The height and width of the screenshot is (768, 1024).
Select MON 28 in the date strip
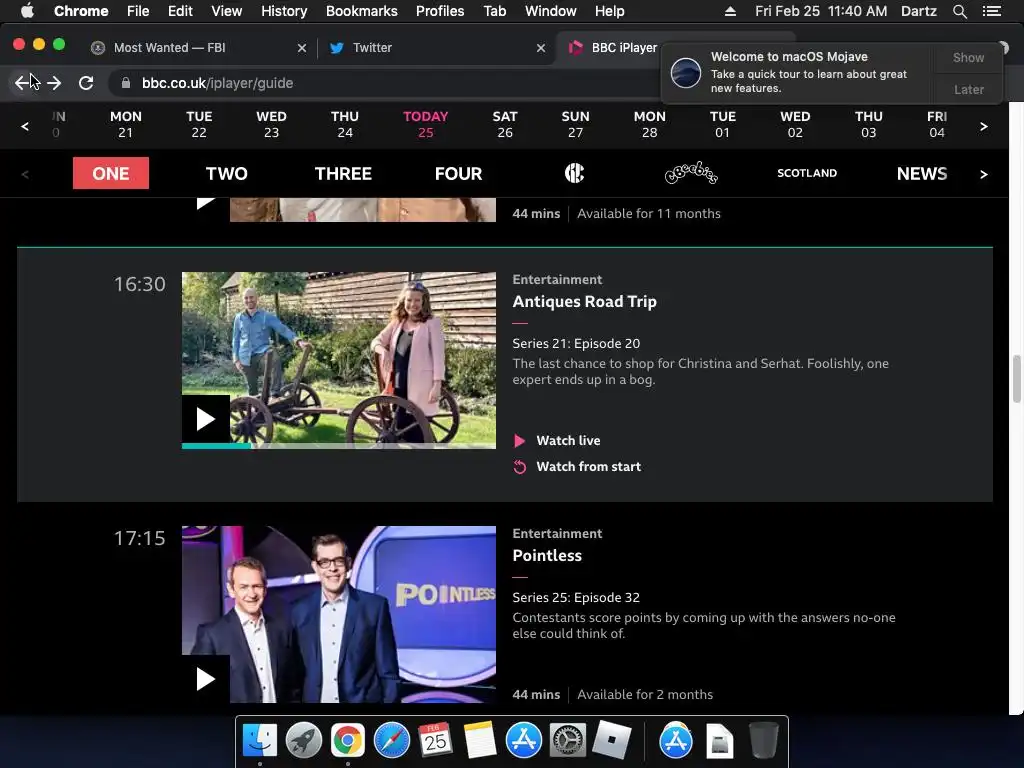(x=650, y=124)
